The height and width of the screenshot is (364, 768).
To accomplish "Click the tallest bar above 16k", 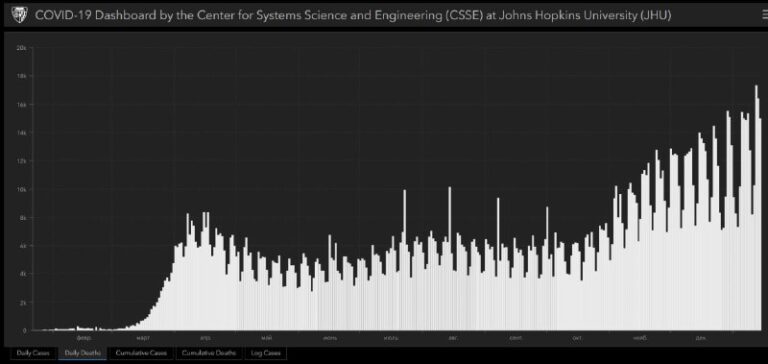I will (756, 208).
